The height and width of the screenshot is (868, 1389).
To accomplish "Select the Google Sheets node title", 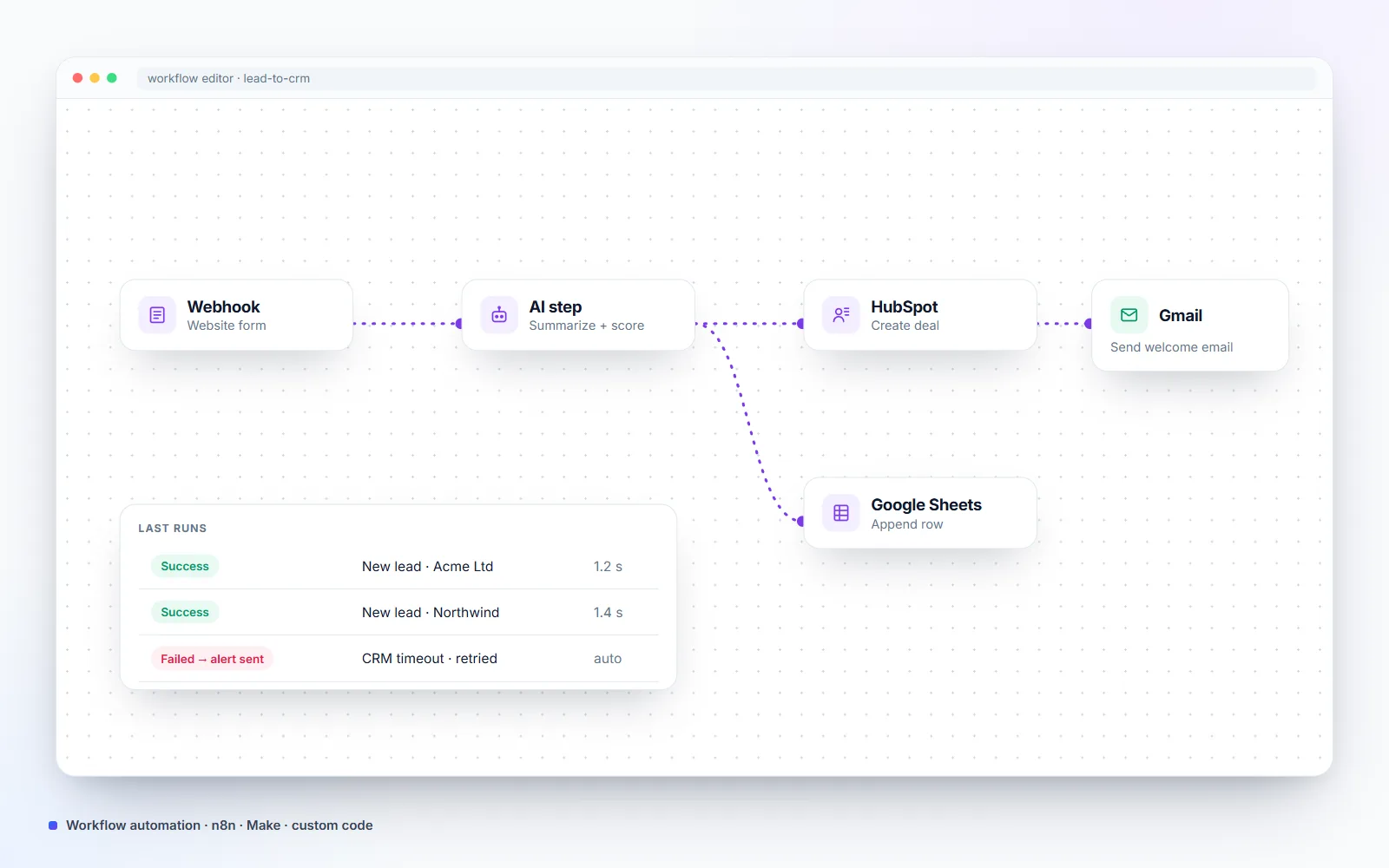I will coord(926,504).
